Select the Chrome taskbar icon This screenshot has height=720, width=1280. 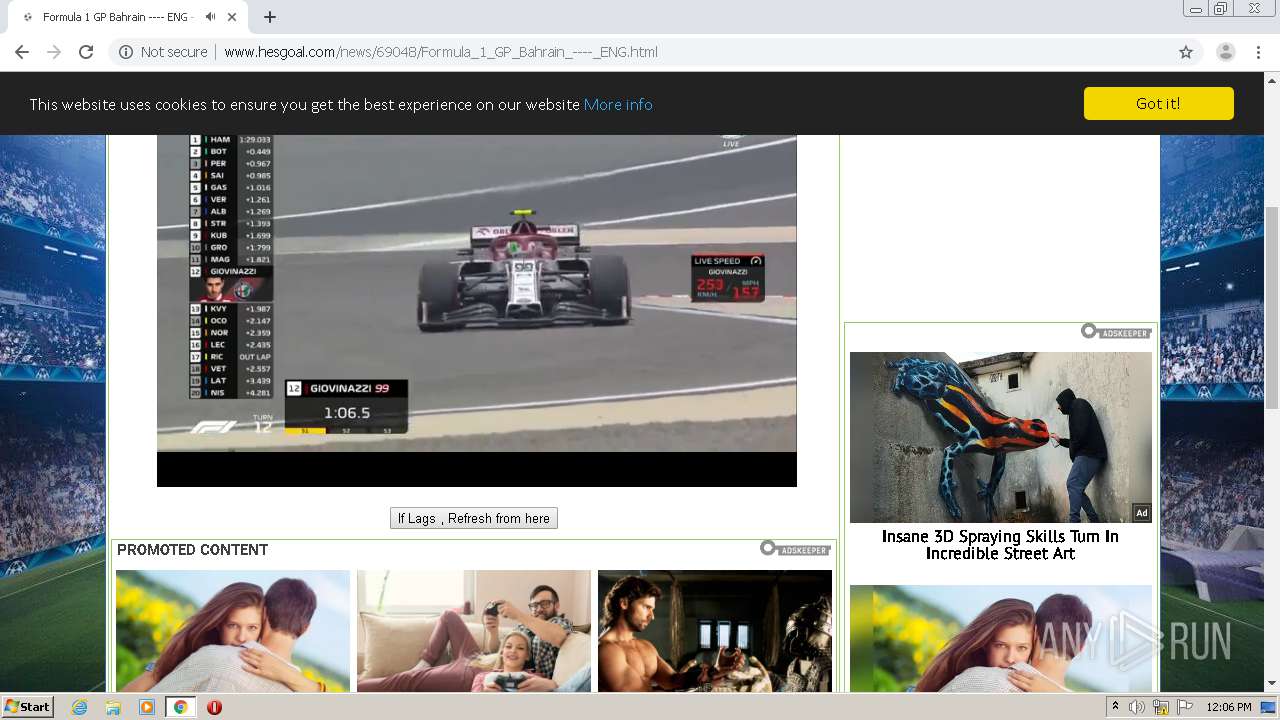pos(180,707)
